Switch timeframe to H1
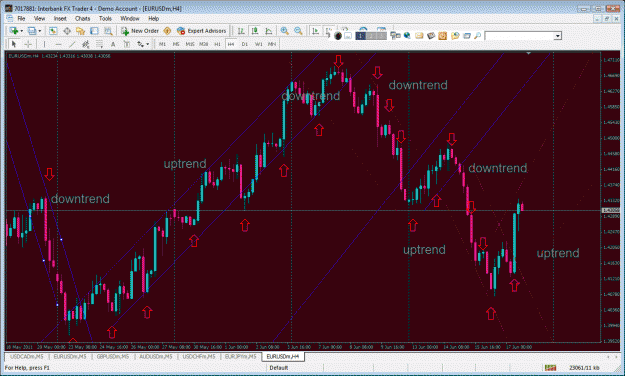The width and height of the screenshot is (625, 376). pos(217,44)
